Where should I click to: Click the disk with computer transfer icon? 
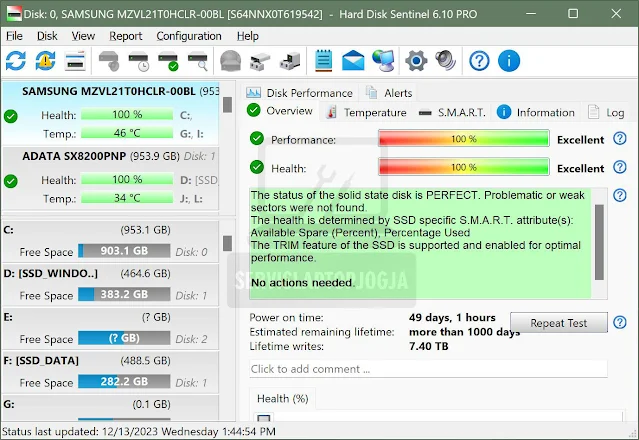(x=290, y=61)
